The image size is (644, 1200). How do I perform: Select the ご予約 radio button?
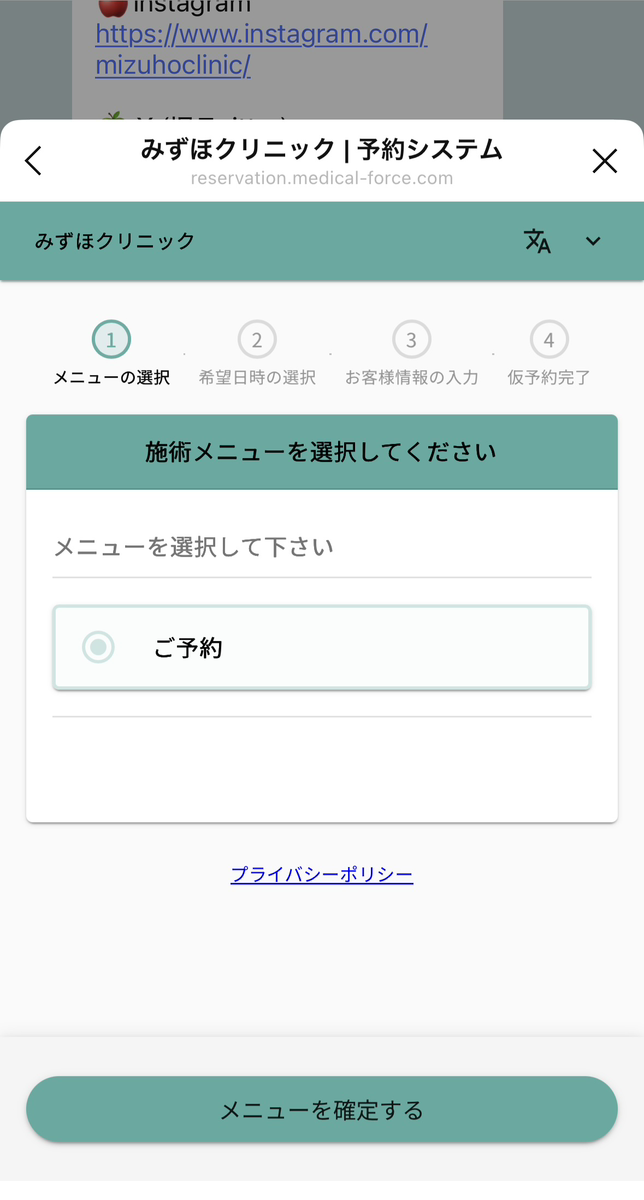tap(98, 648)
